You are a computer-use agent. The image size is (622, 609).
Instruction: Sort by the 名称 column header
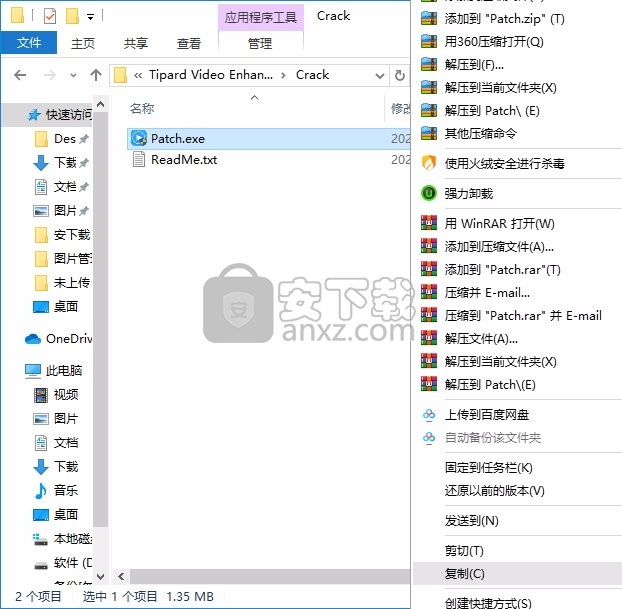[142, 108]
